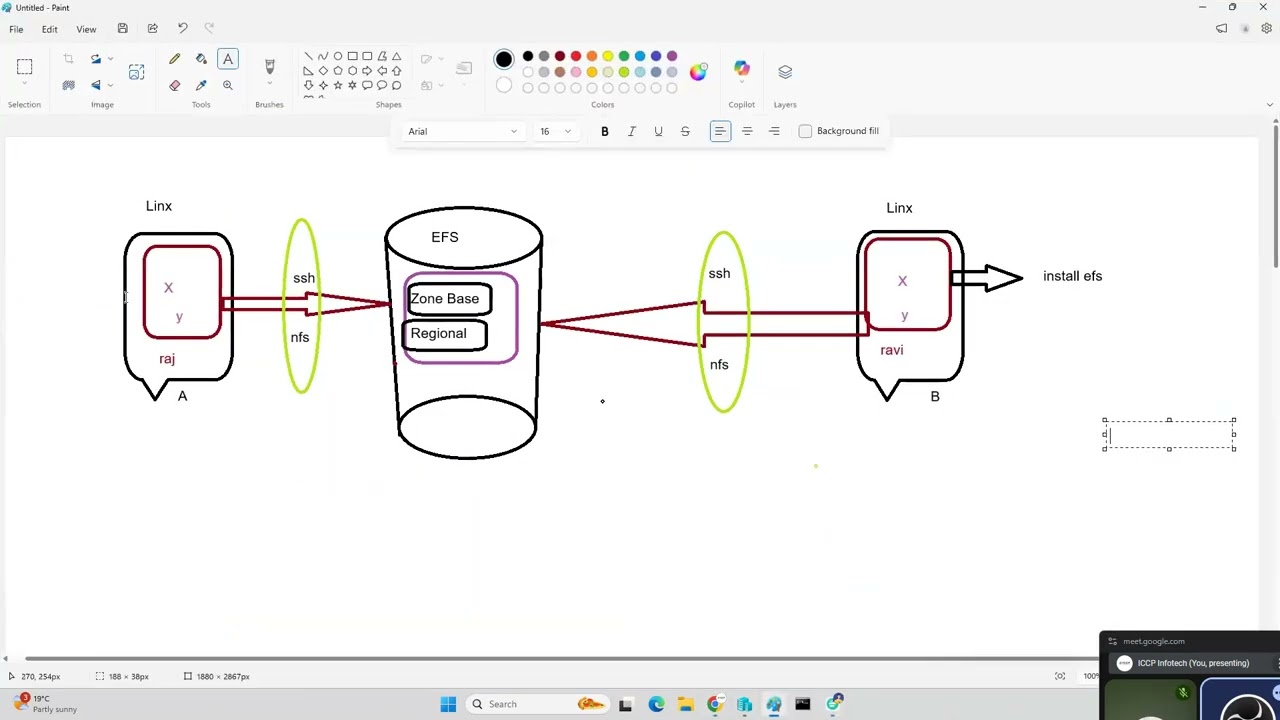Click the vertical scrollbar
Screen dimensions: 1280x720
tap(1275, 195)
